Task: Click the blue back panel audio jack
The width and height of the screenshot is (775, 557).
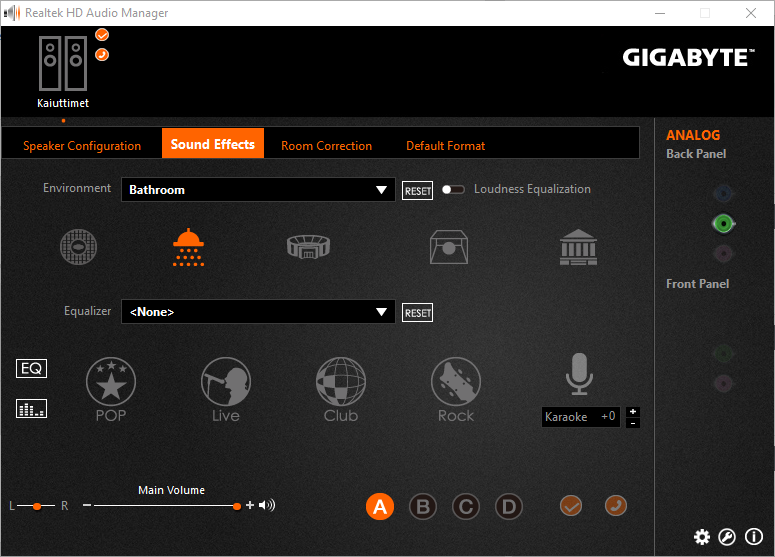Action: coord(724,194)
